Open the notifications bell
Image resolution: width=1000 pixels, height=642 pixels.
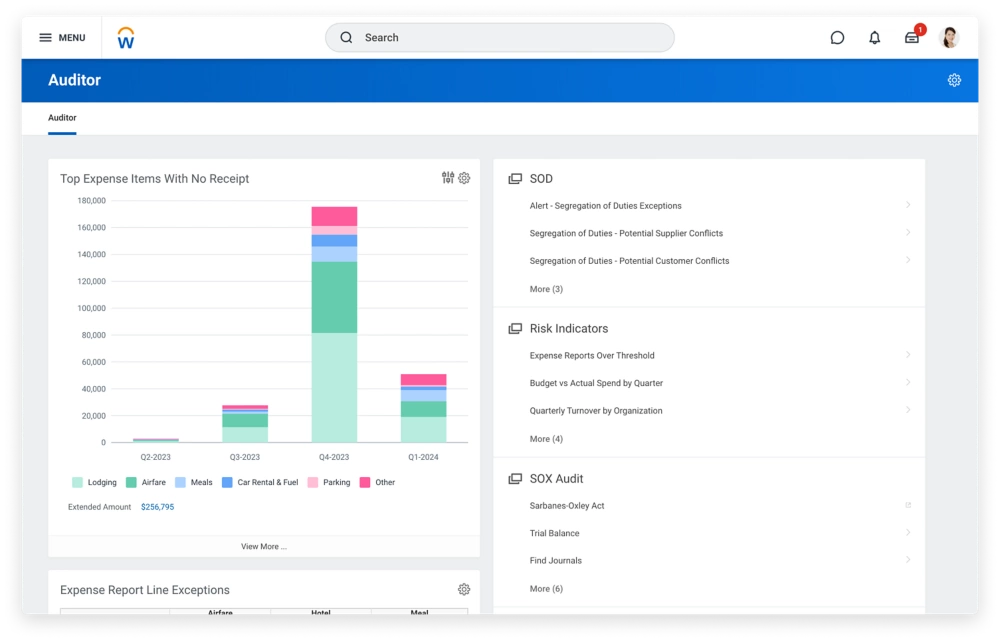[x=874, y=38]
